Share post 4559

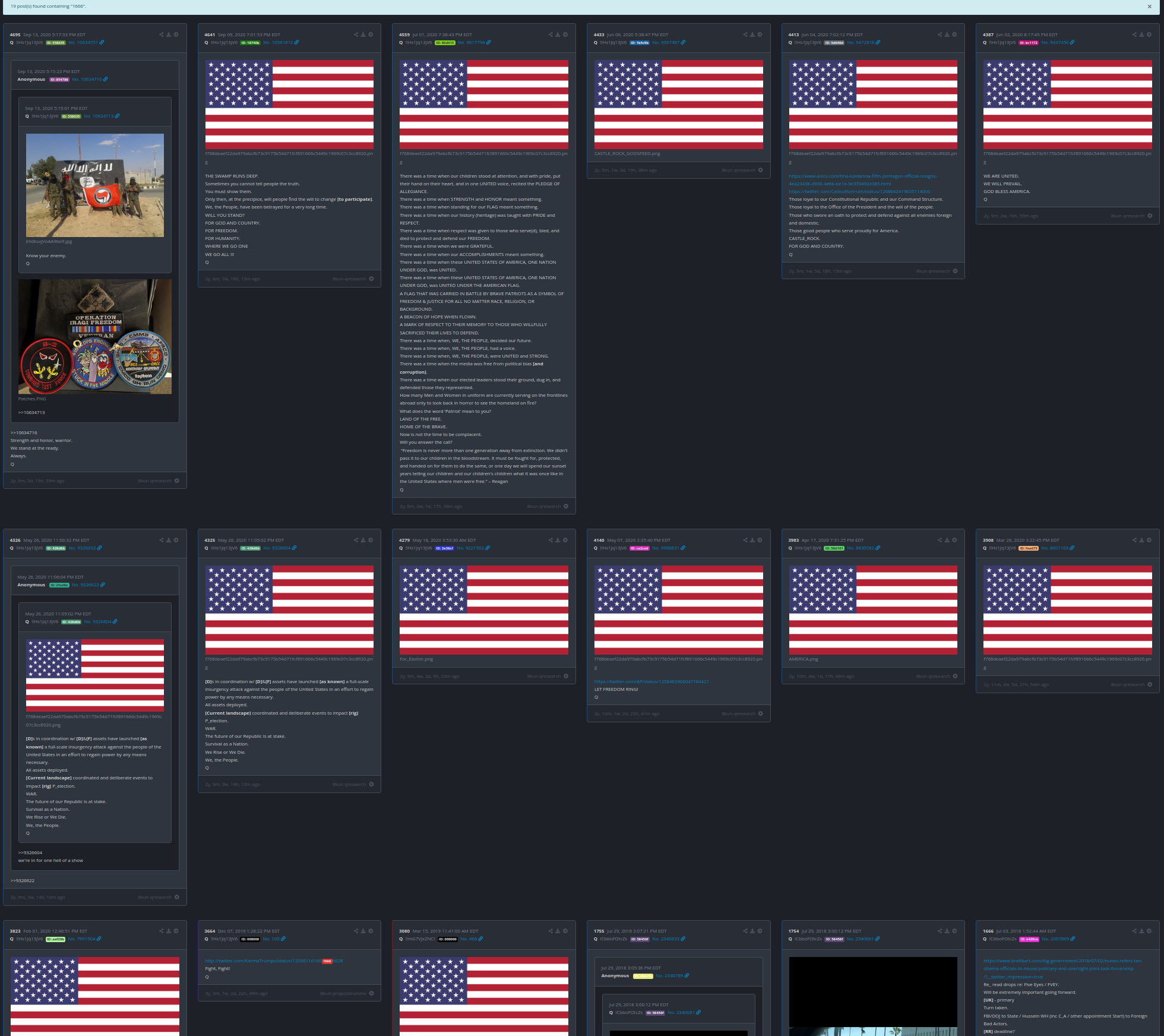551,34
